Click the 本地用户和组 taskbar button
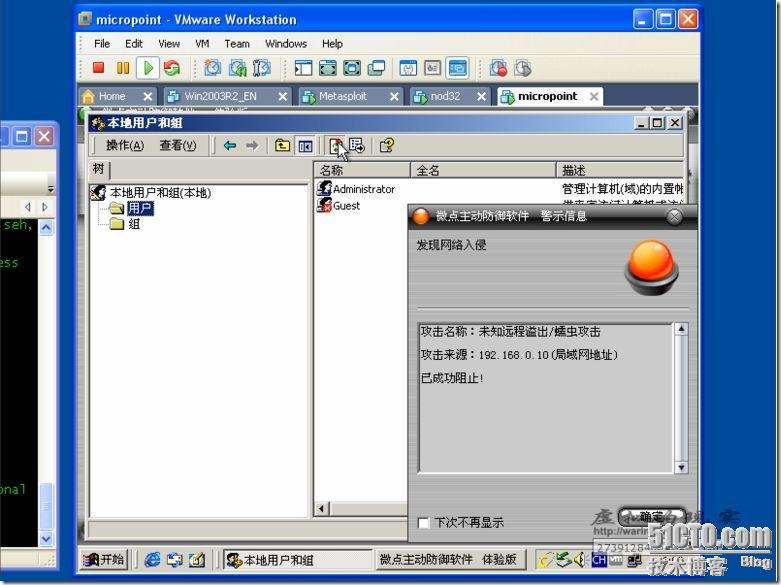This screenshot has height=585, width=781. 296,560
